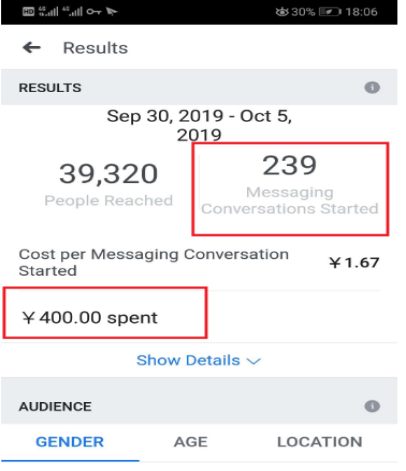Tap the Results page title
This screenshot has width=406, height=471.
95,48
